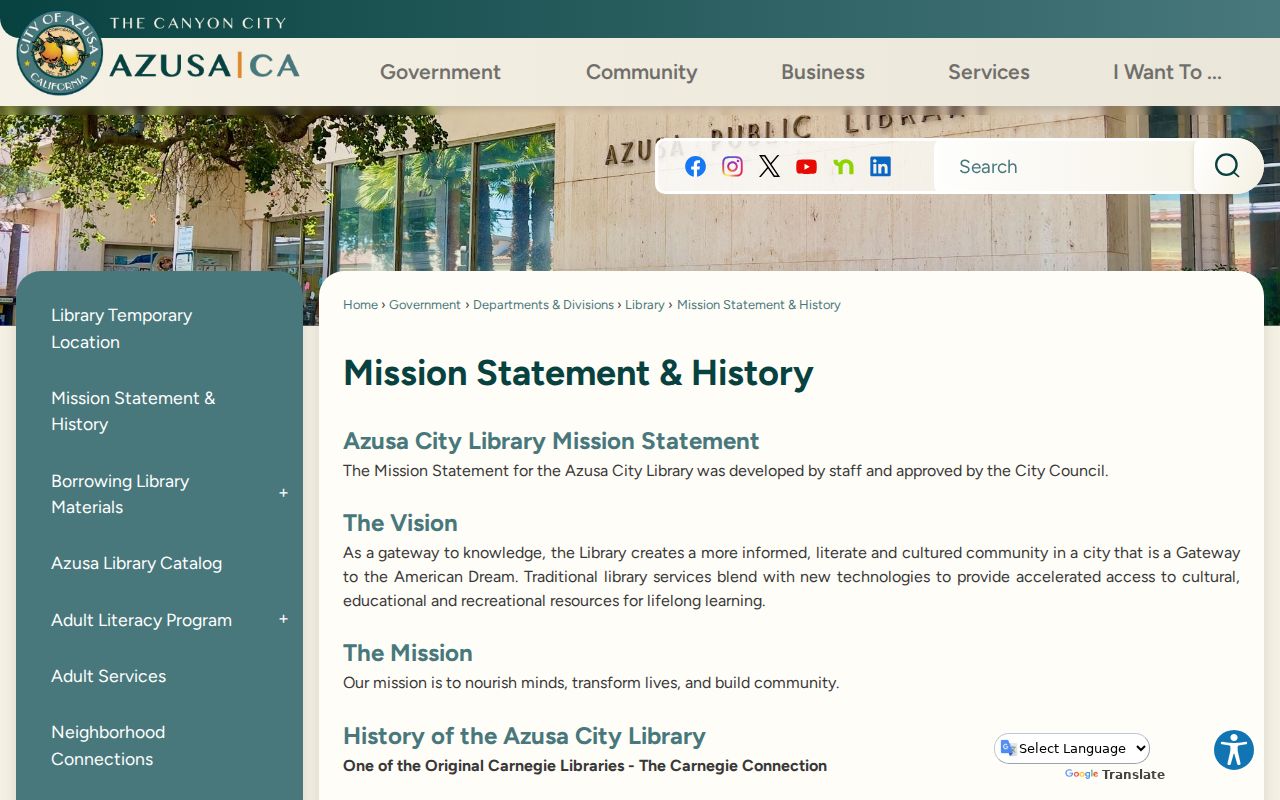Open Neighborhood Connections sidebar link
The image size is (1280, 800).
click(108, 745)
